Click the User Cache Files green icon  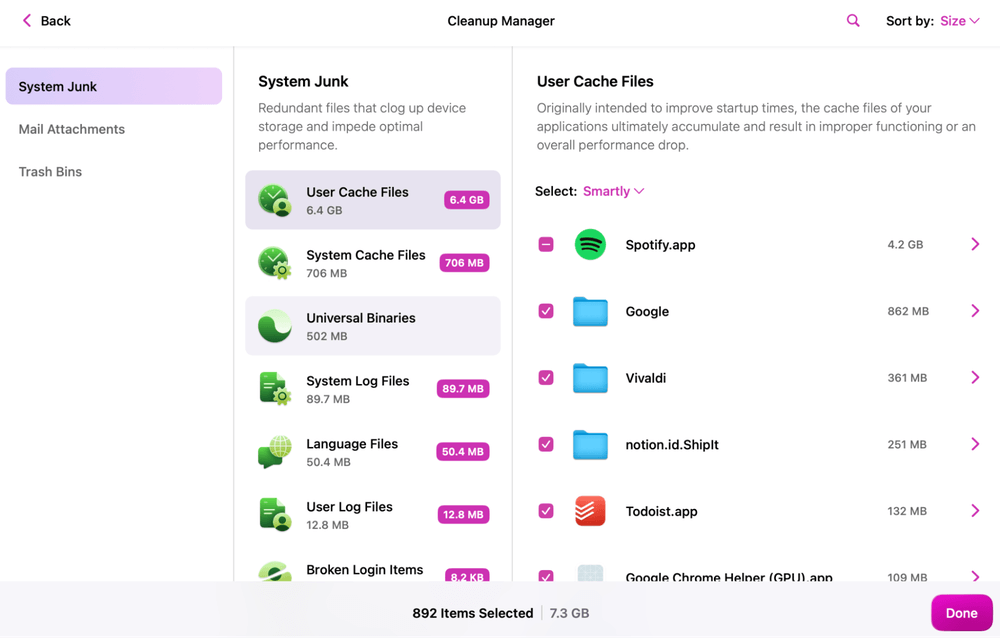tap(275, 199)
